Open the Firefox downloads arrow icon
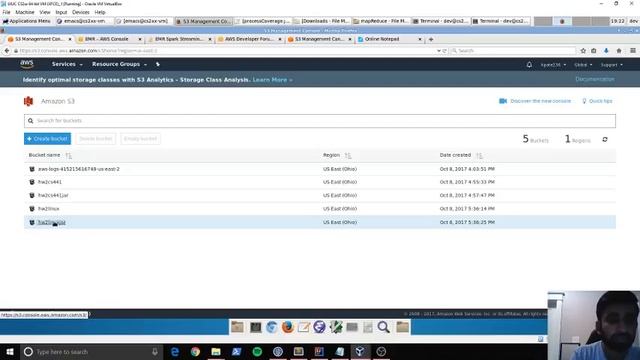 [x=606, y=51]
